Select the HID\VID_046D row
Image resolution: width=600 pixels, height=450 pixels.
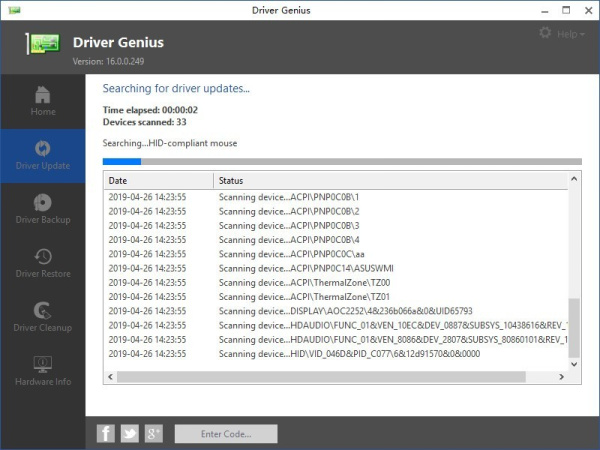coord(336,354)
